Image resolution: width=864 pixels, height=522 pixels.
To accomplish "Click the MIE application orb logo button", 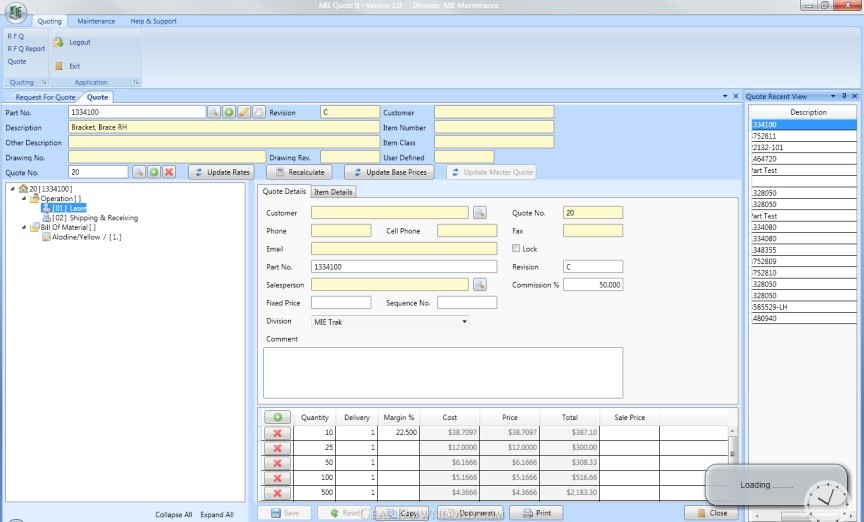I will (16, 14).
